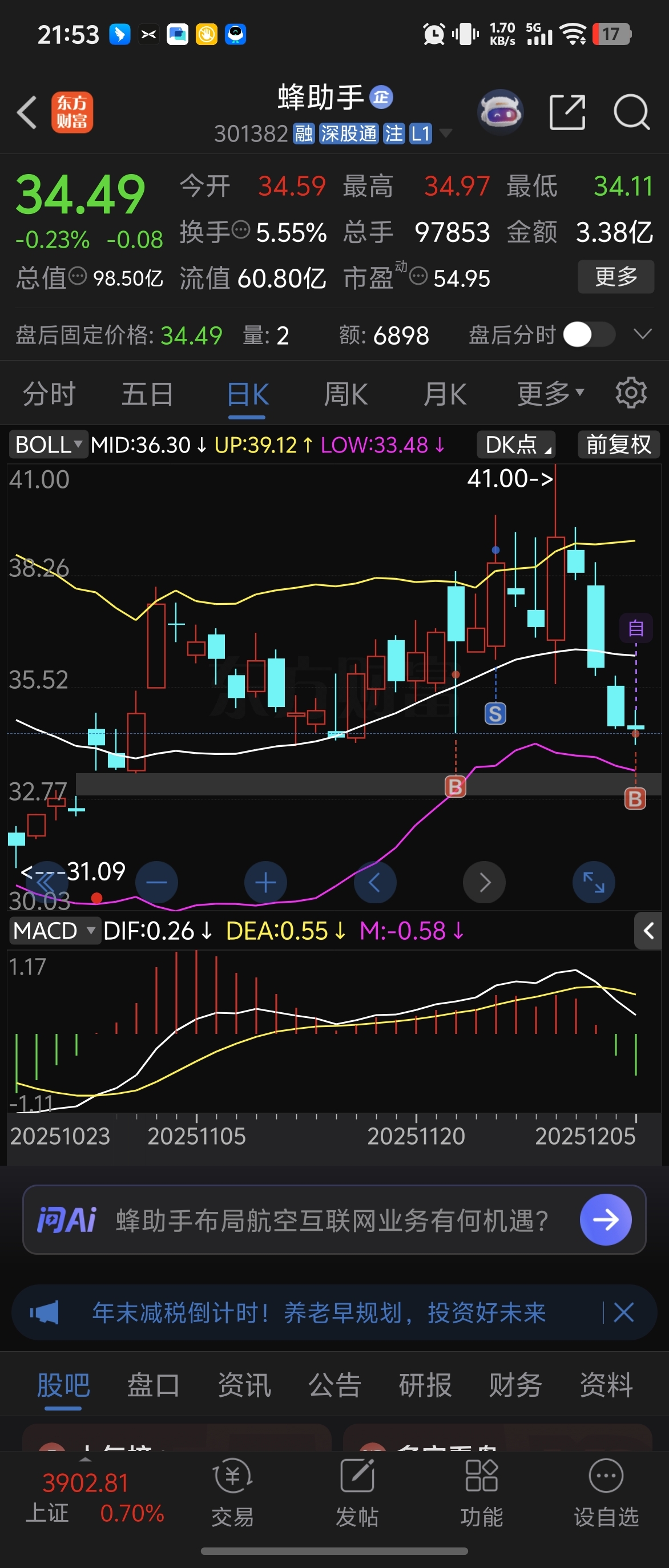Expand after-hours fixed price panel
Viewport: 669px width, 1568px height.
tap(643, 334)
